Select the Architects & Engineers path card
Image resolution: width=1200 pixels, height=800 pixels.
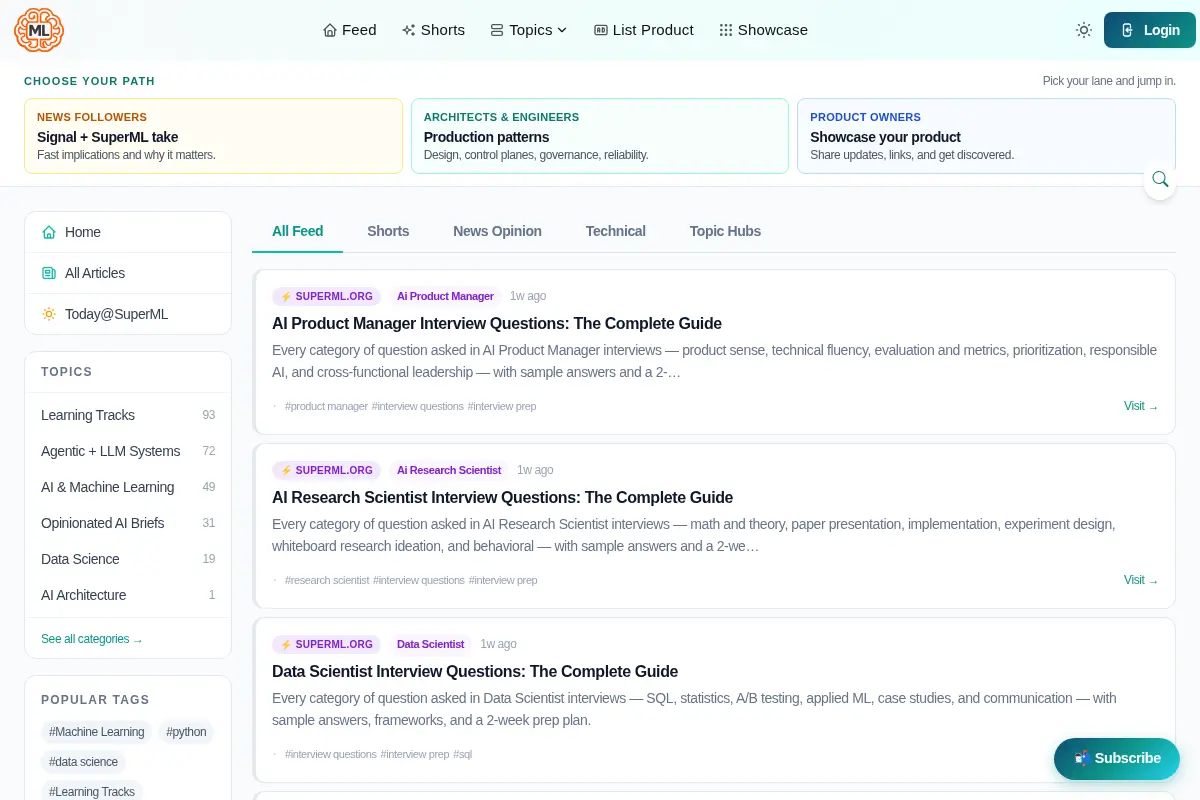600,136
